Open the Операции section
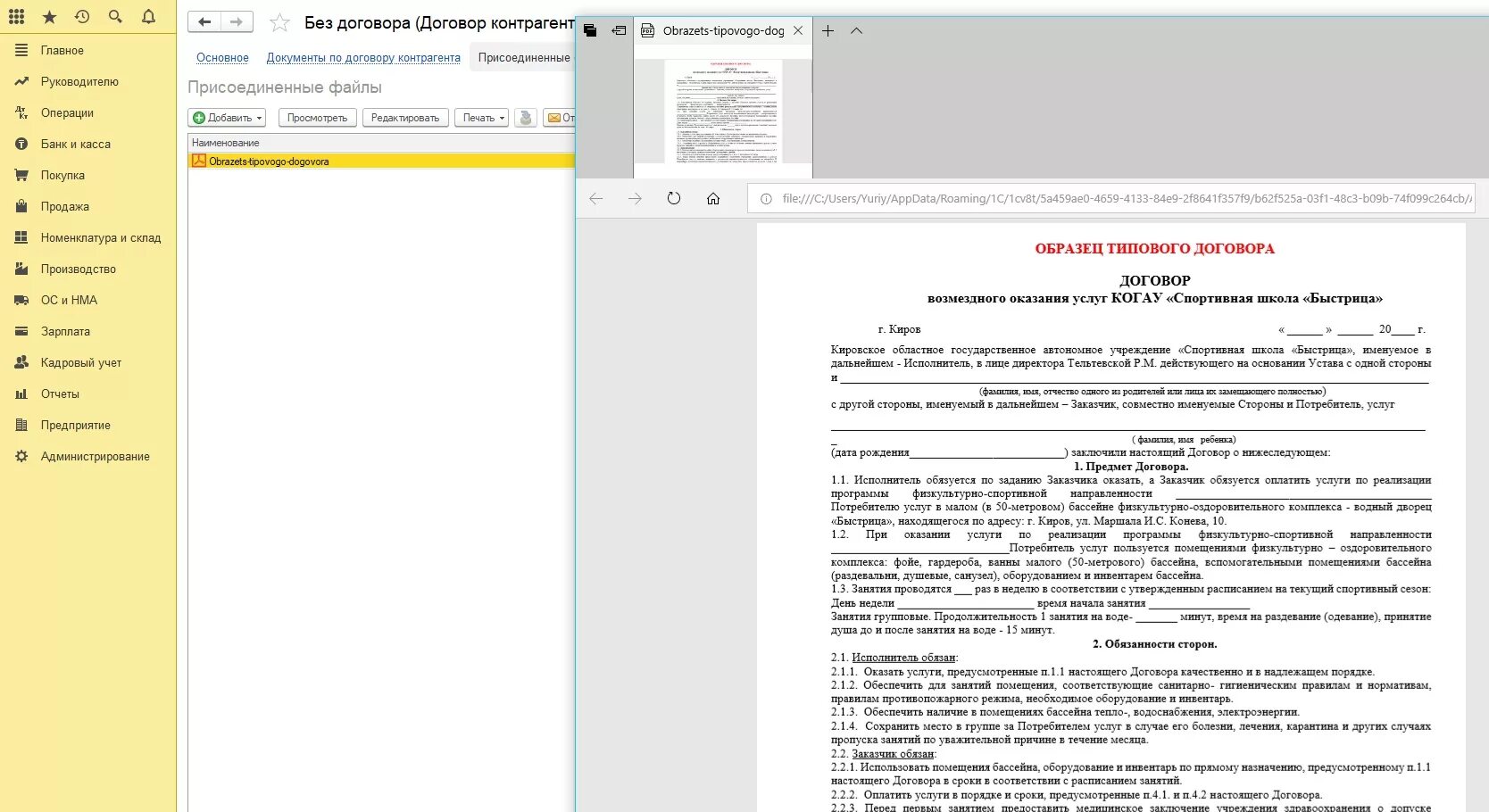The image size is (1489, 812). [x=67, y=113]
